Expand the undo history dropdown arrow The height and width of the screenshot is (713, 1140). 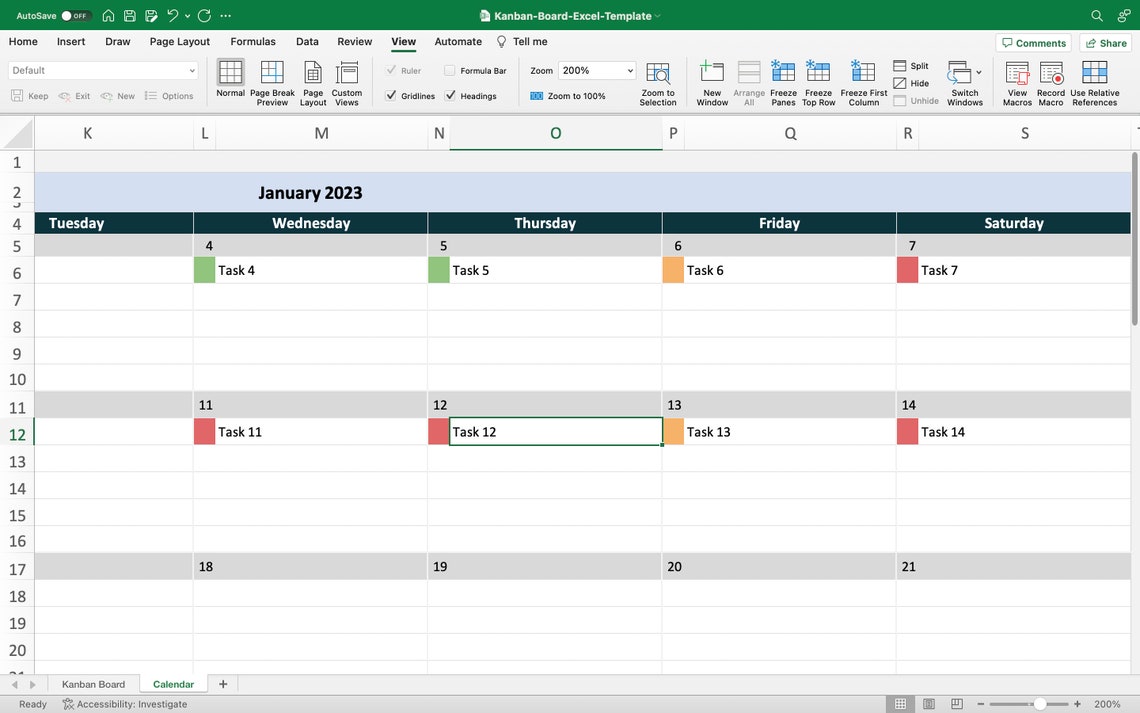click(x=188, y=15)
